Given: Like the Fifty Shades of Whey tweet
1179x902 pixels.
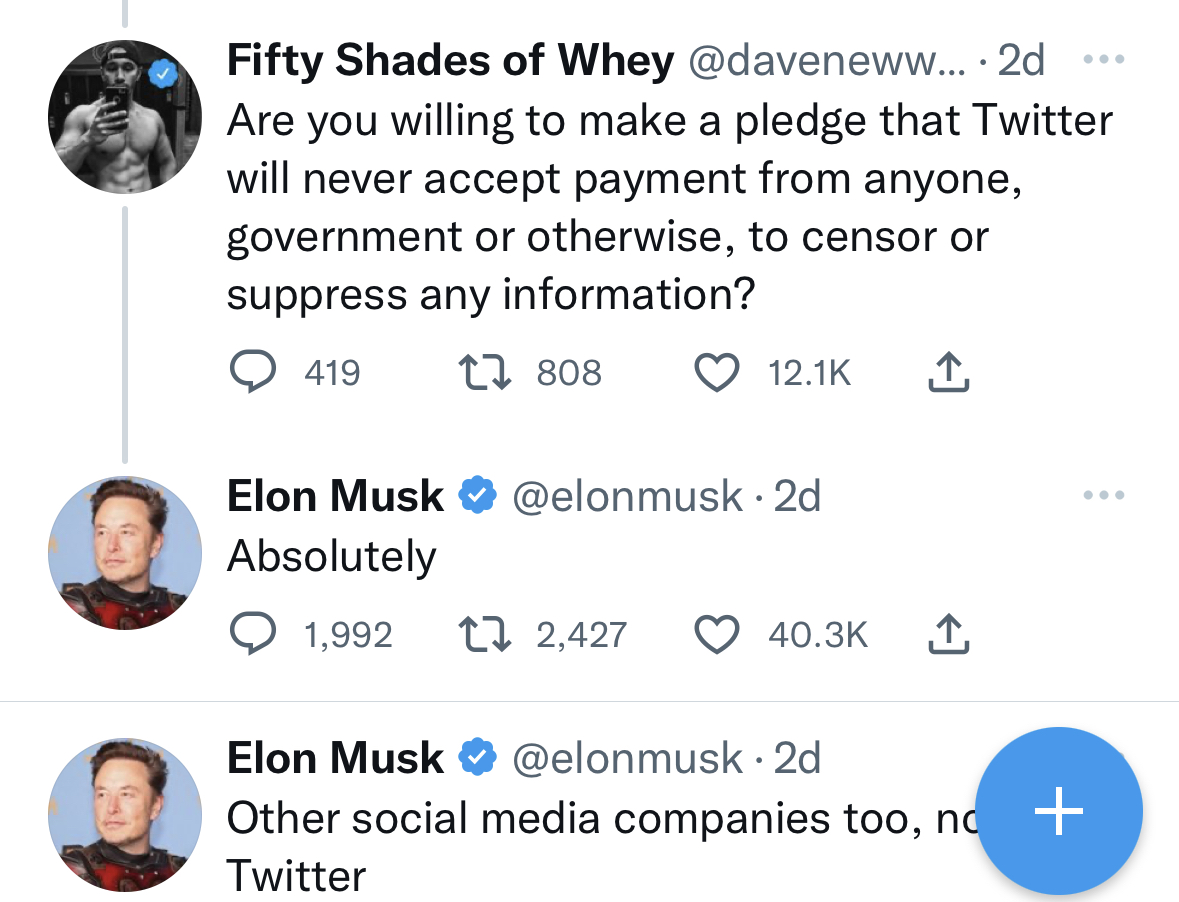Looking at the screenshot, I should click(x=716, y=373).
